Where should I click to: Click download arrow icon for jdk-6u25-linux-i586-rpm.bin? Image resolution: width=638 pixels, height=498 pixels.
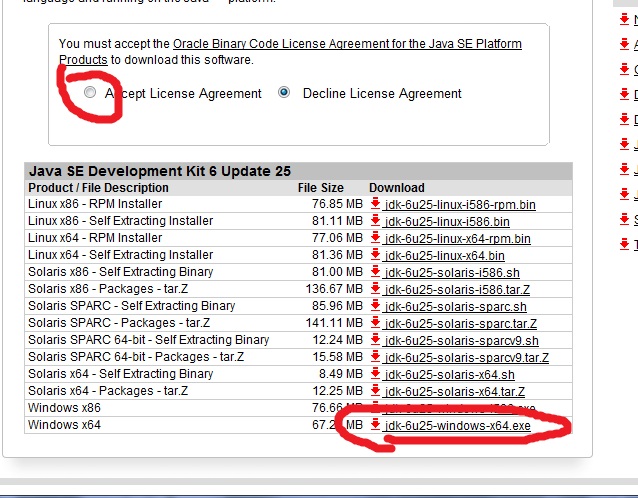pyautogui.click(x=376, y=204)
